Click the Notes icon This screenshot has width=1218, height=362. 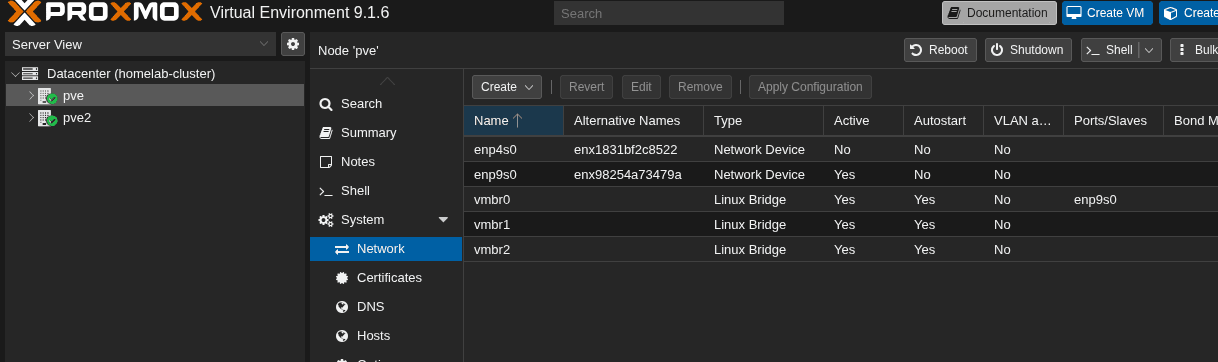[326, 162]
